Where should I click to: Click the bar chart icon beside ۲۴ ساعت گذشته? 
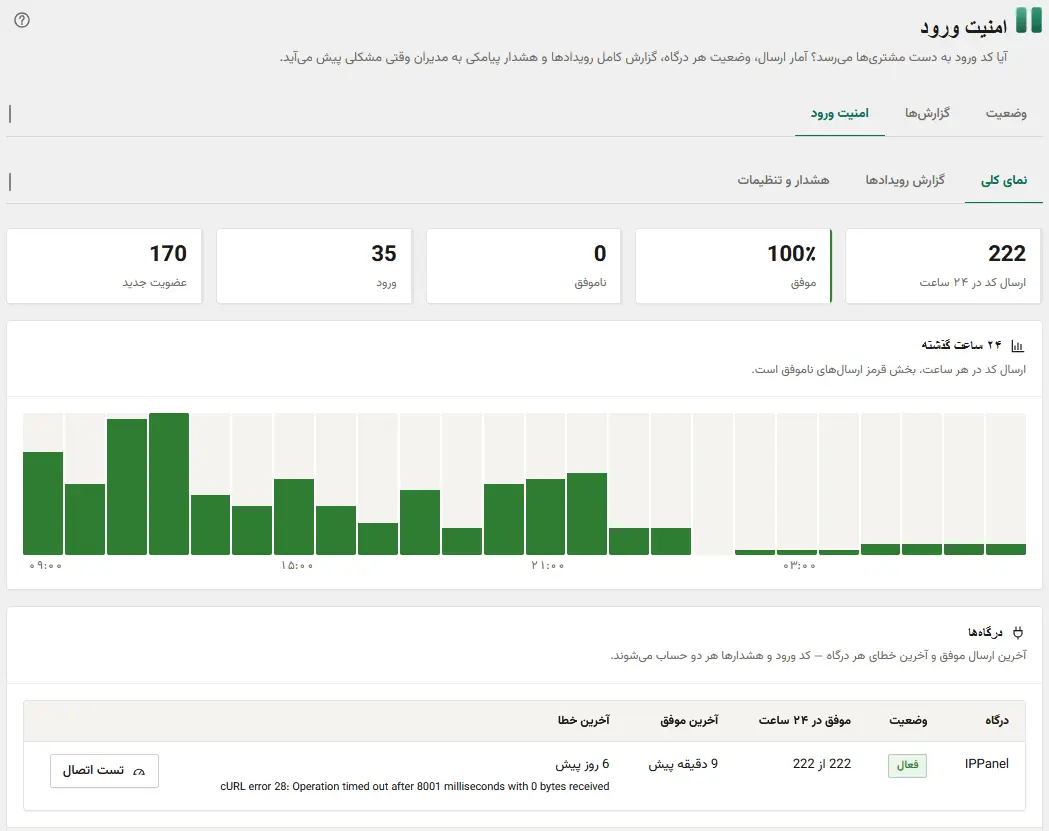[x=1018, y=346]
